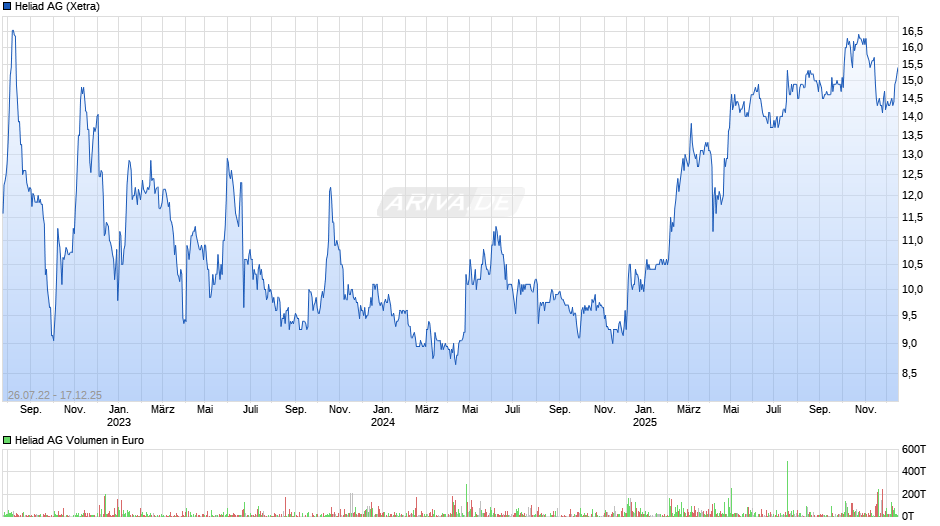Viewport: 940px width, 526px height.
Task: Click the tallest green volume bar
Action: point(787,488)
